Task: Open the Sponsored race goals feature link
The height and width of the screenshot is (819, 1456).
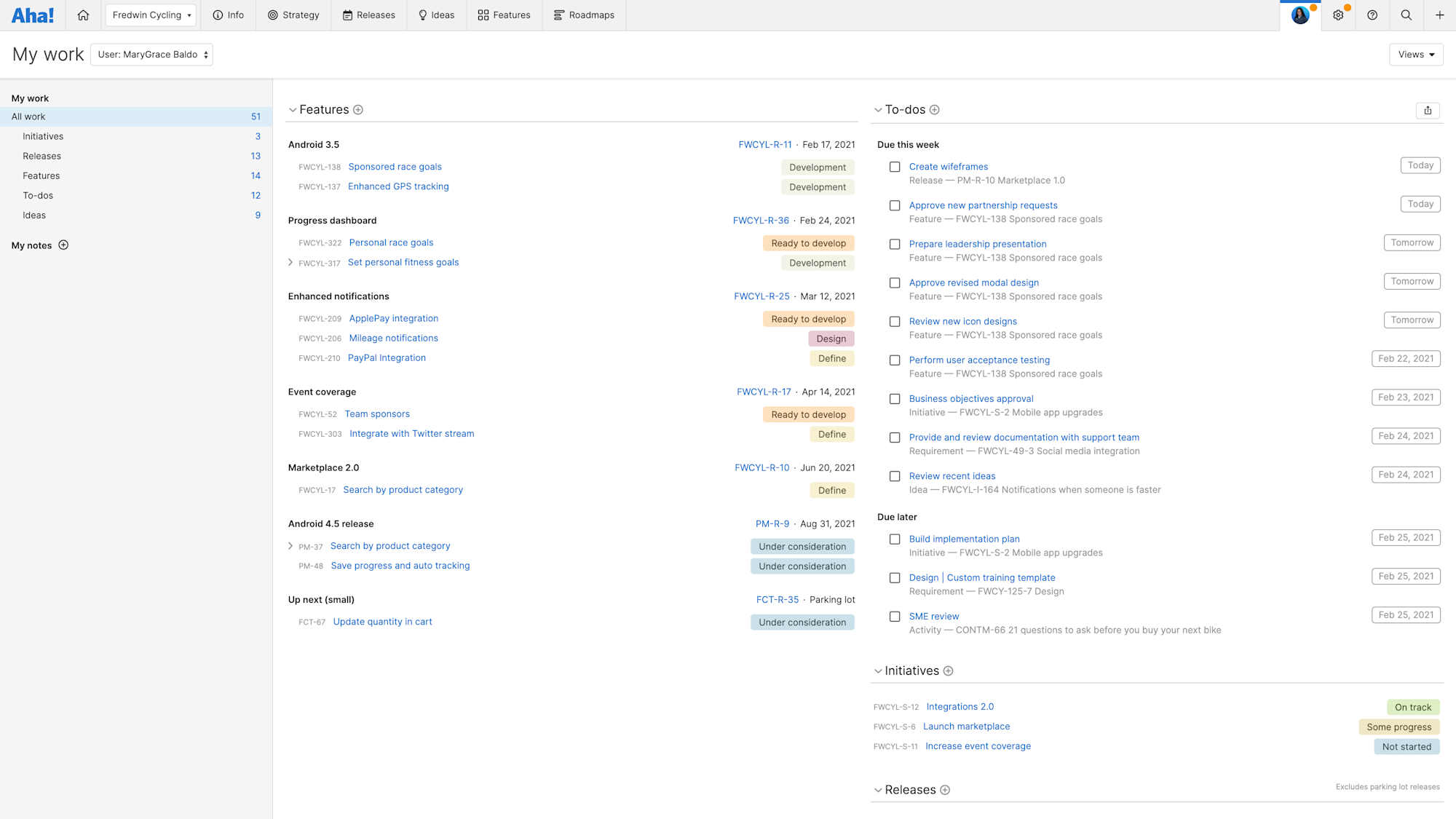Action: tap(395, 167)
